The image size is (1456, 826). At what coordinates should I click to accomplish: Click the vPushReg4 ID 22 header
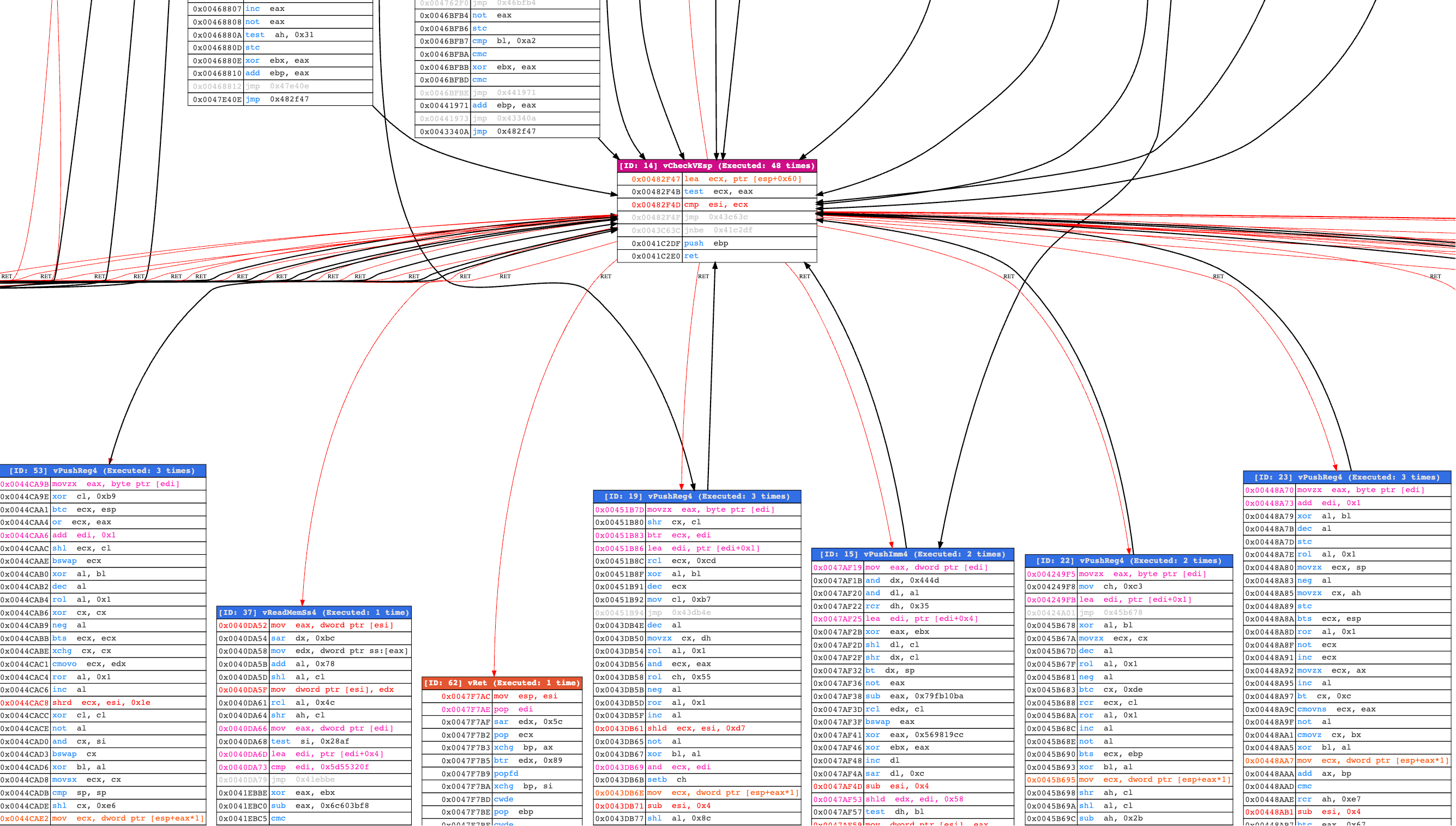point(1128,560)
